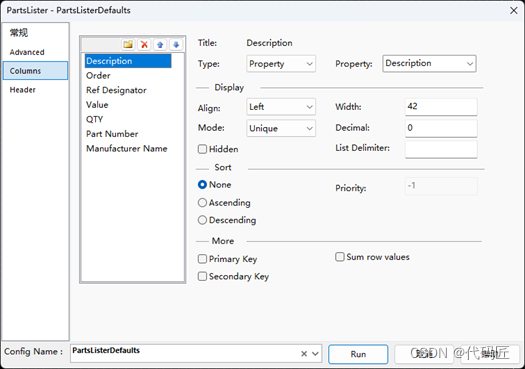
Task: Select Description in column list
Action: (128, 61)
